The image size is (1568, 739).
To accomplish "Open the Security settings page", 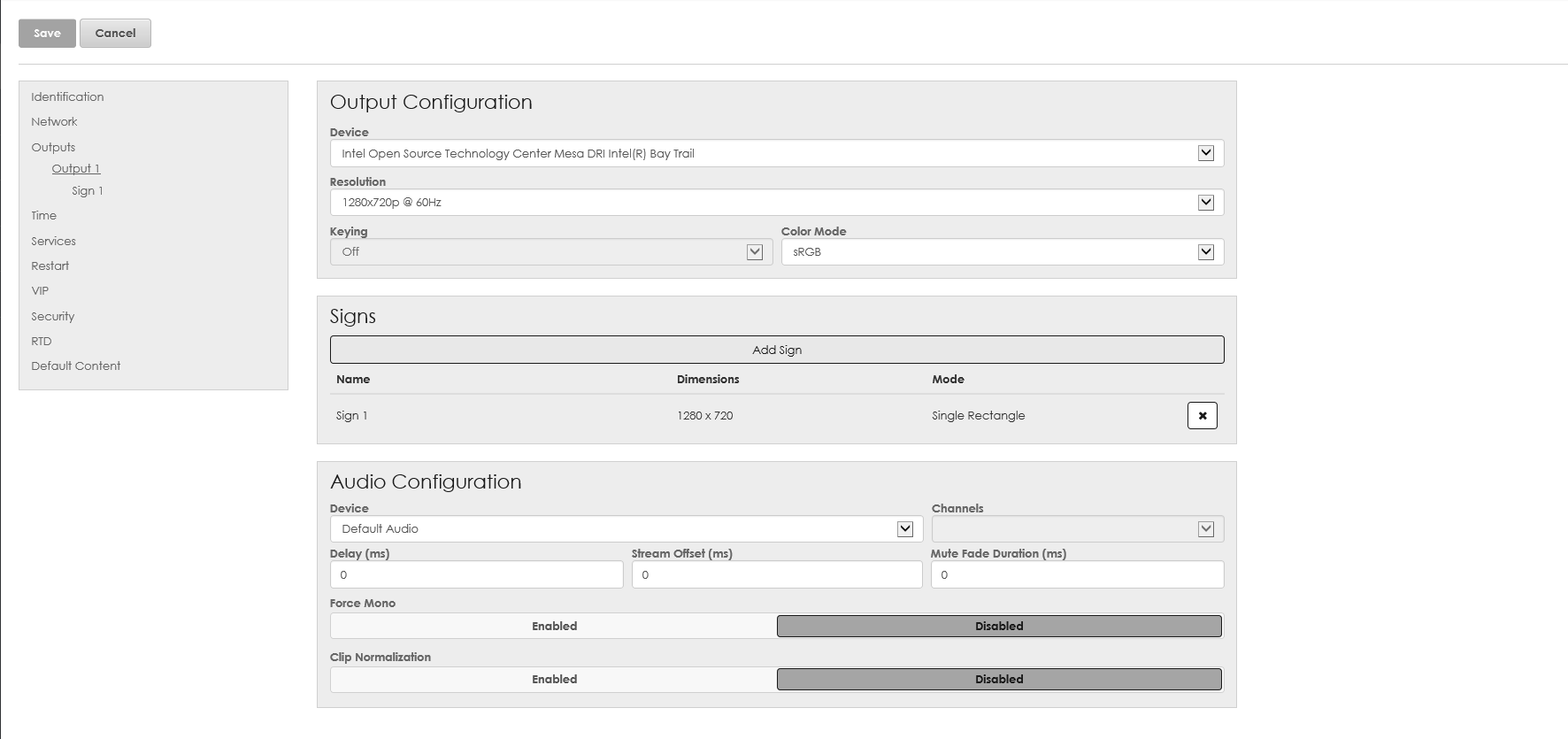I will [x=52, y=316].
